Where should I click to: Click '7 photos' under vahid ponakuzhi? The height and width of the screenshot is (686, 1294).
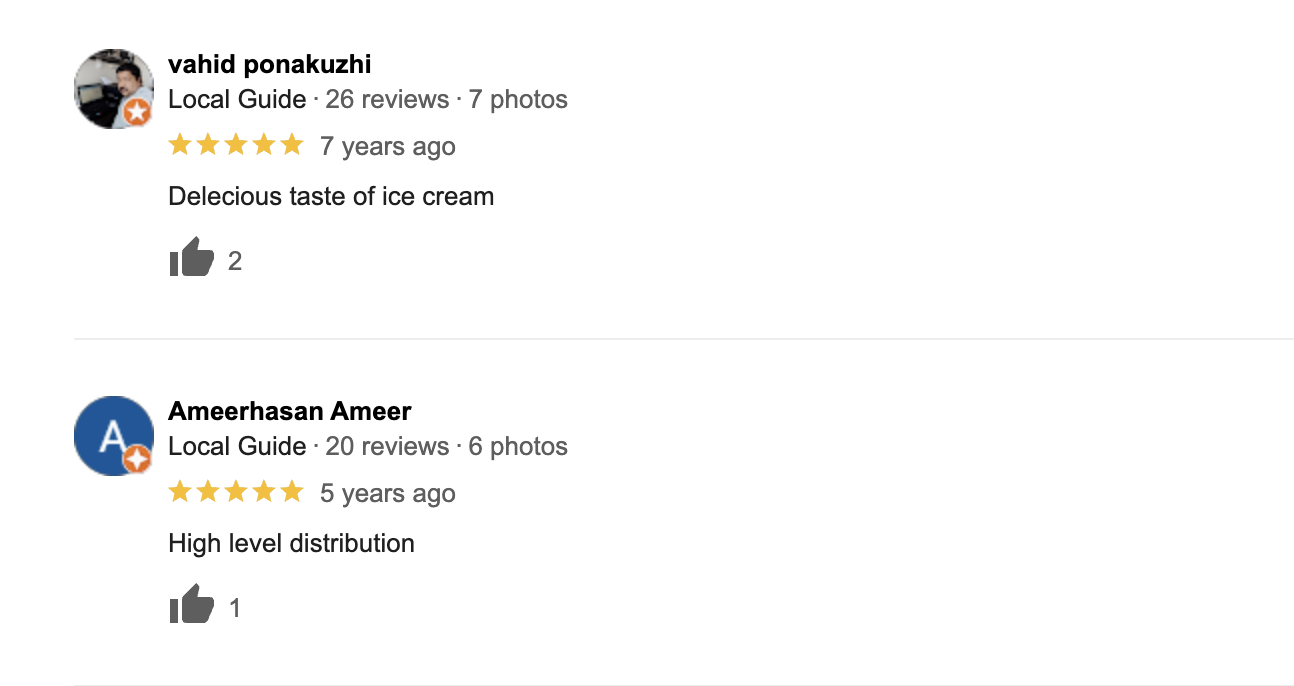518,100
